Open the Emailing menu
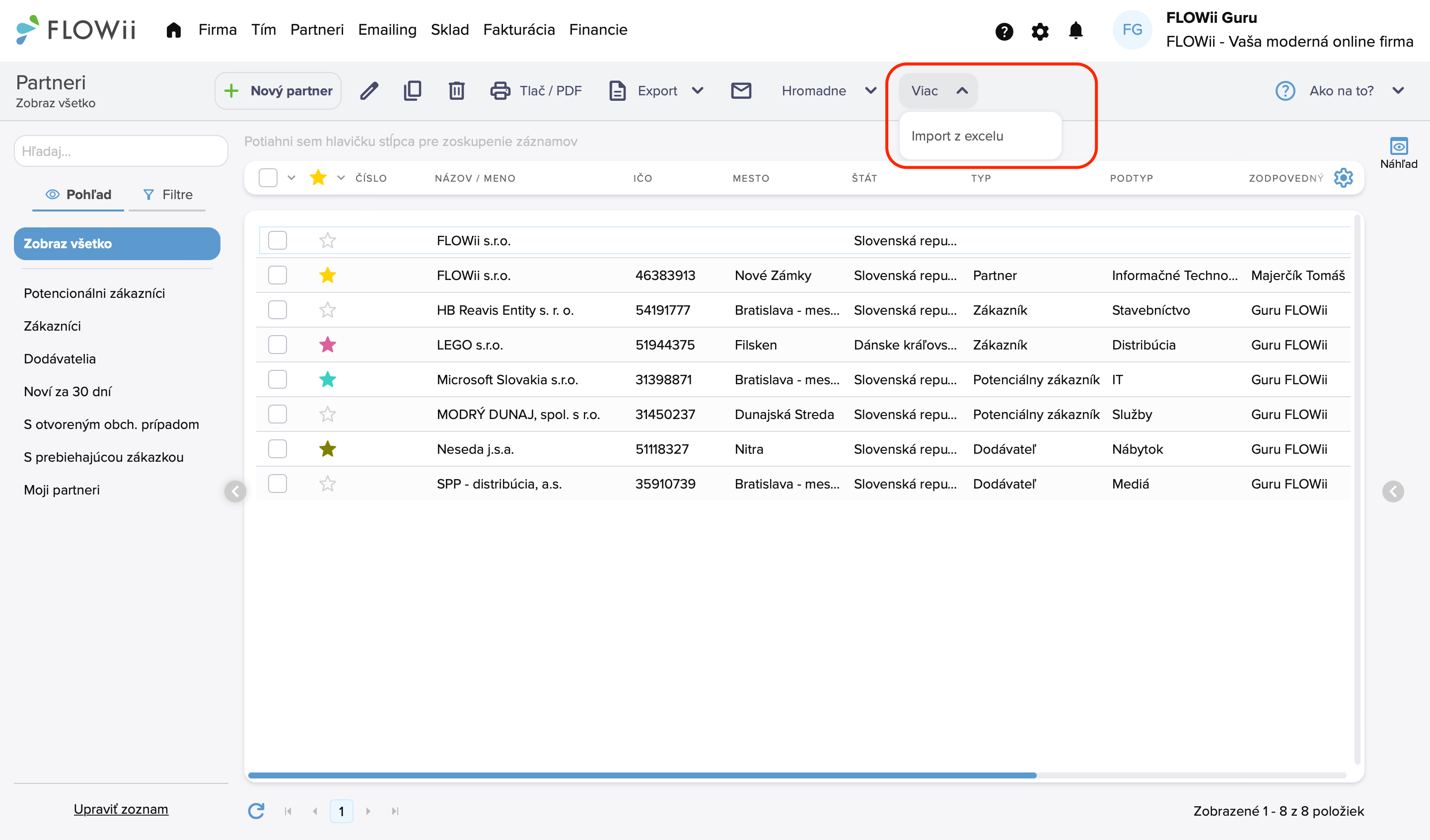The image size is (1430, 840). tap(387, 29)
